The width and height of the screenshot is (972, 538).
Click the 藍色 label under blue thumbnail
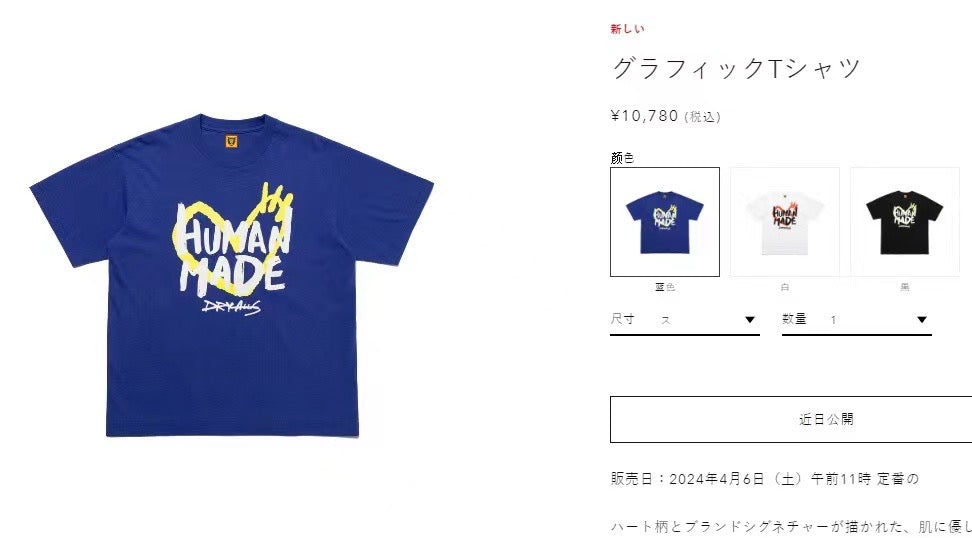(665, 287)
